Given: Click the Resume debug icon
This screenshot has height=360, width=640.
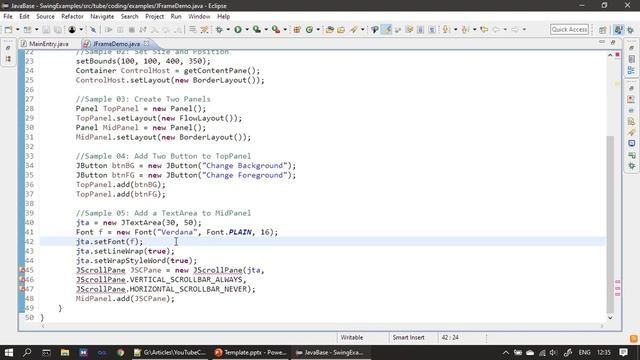Looking at the screenshot, I should pos(109,29).
